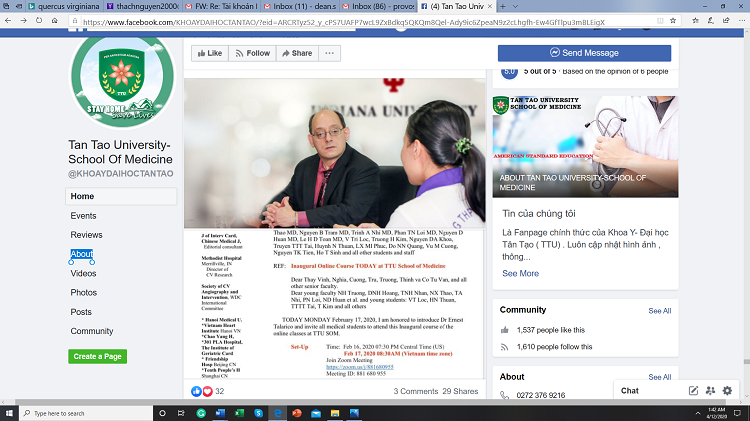Open the Home page section
750x421 pixels.
(x=121, y=196)
